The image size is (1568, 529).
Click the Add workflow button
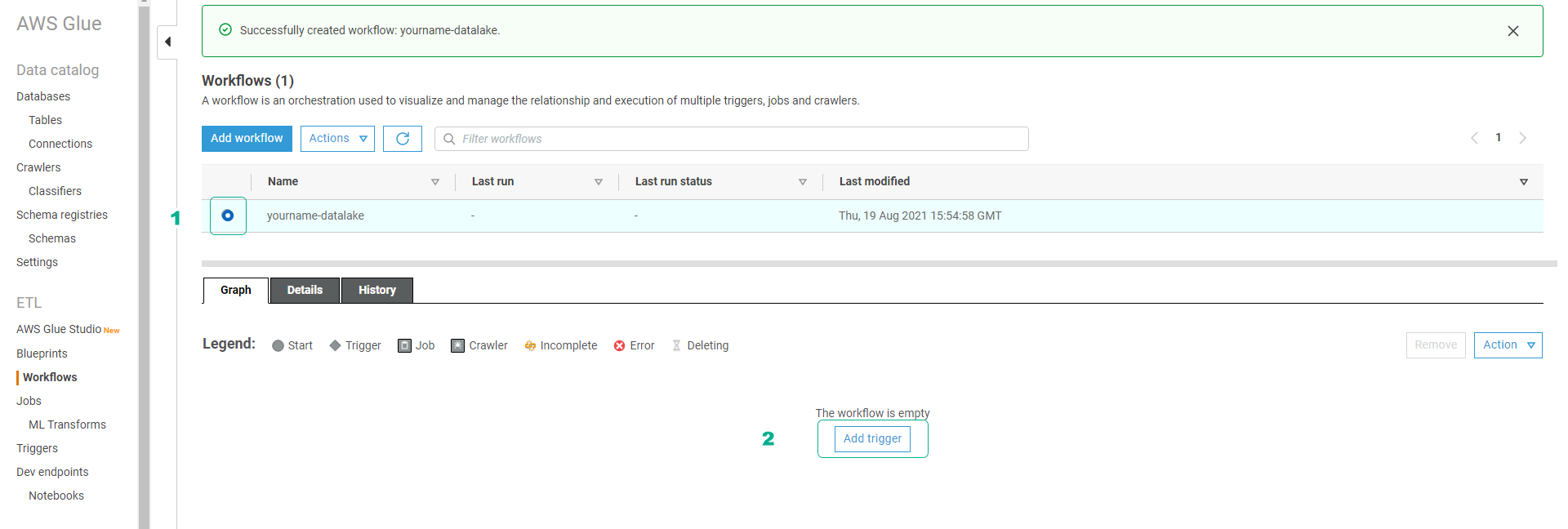[x=247, y=139]
